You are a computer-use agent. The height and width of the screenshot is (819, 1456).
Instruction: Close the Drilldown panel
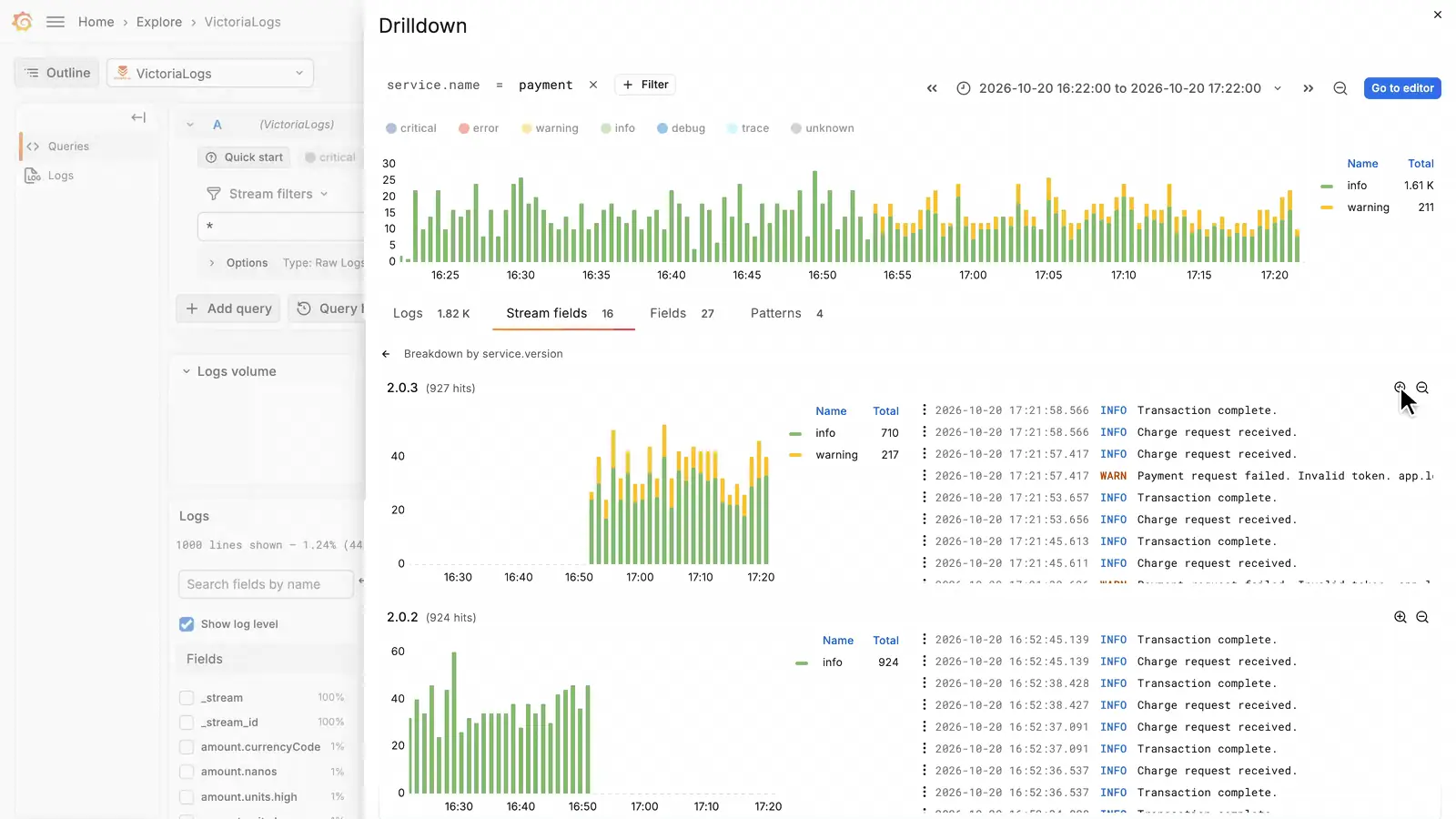pyautogui.click(x=1438, y=15)
